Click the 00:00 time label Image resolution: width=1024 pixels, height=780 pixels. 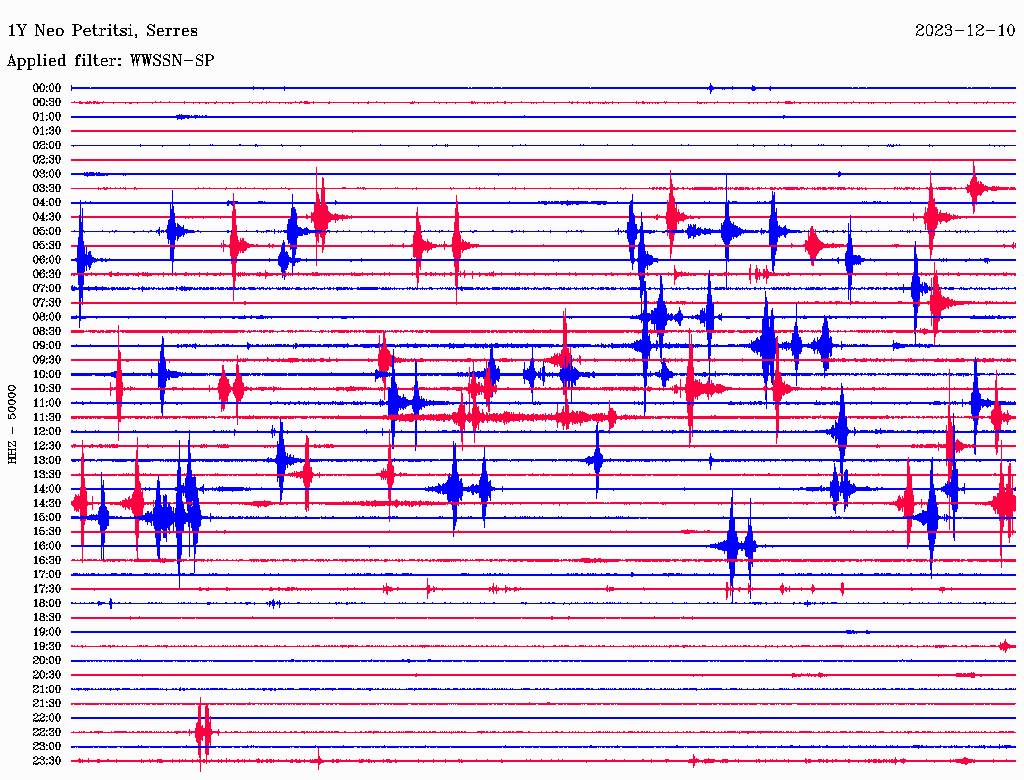click(x=47, y=88)
